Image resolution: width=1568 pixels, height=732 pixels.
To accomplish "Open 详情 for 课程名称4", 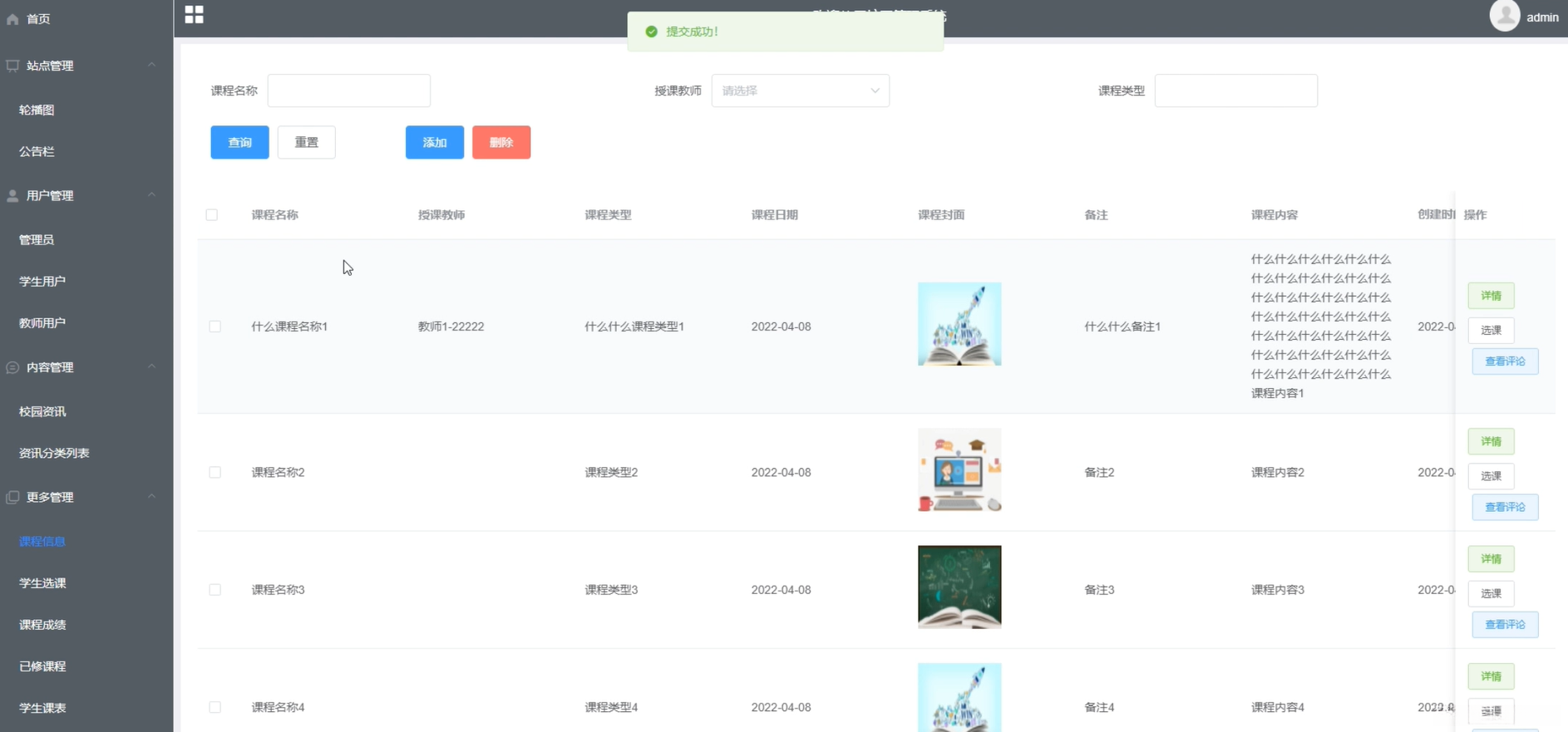I will pos(1491,676).
